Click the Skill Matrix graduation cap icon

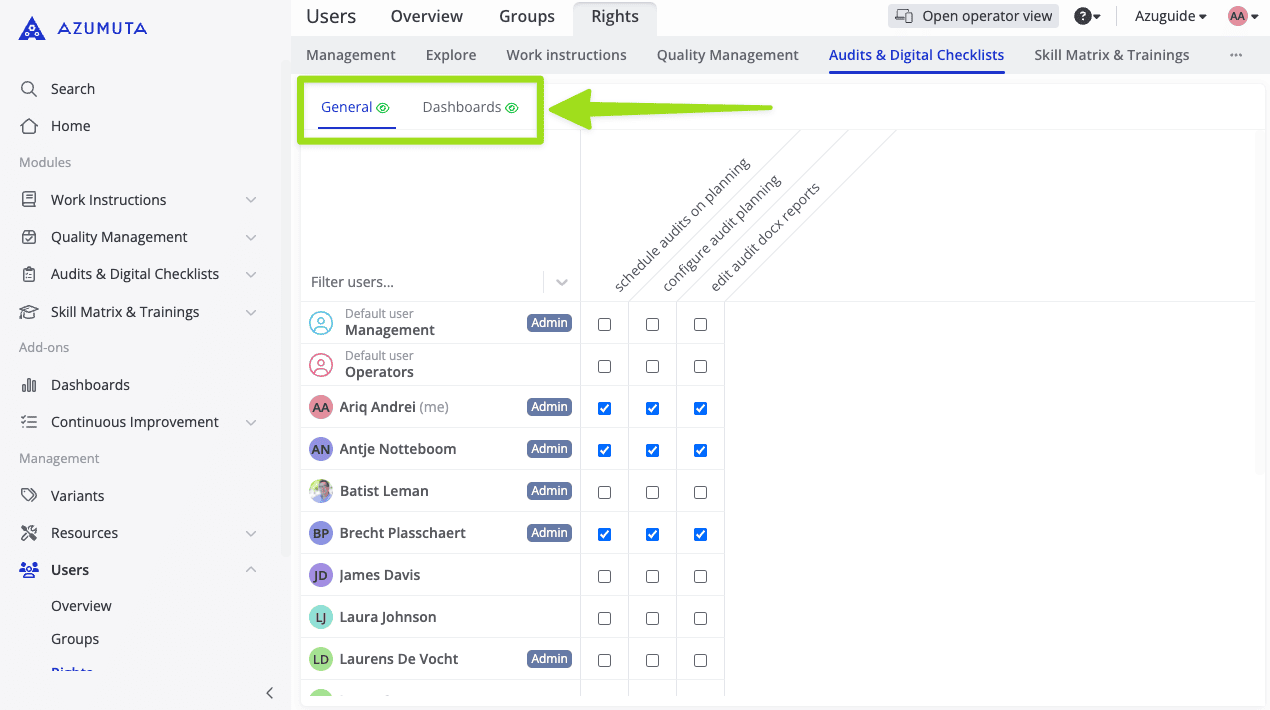pos(29,312)
